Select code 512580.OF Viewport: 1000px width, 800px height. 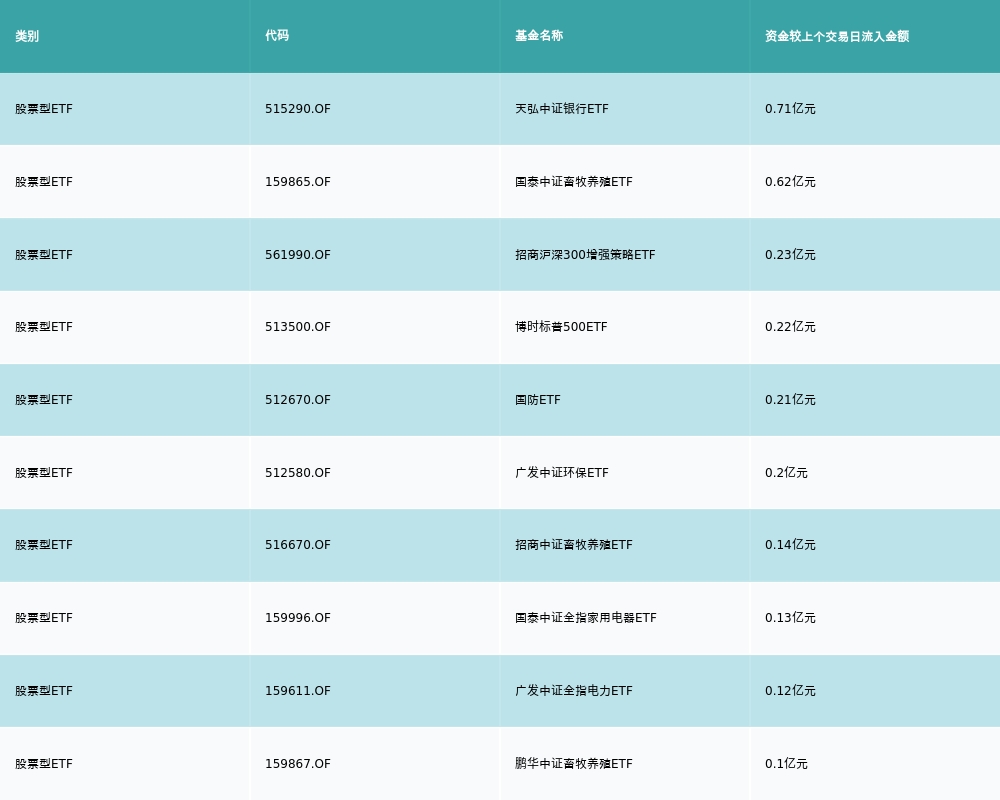pyautogui.click(x=298, y=473)
